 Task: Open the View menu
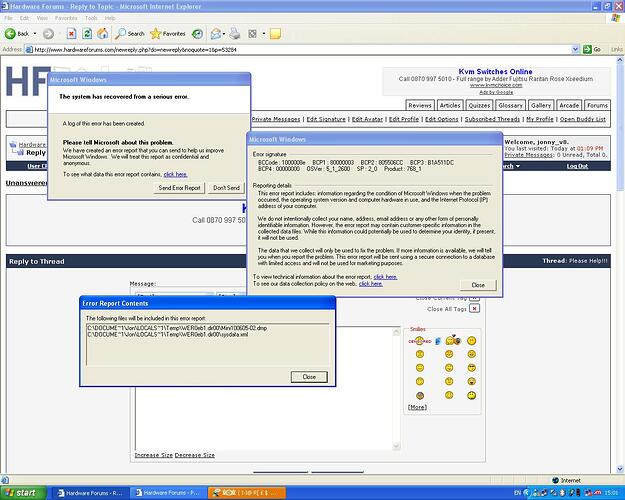point(42,18)
